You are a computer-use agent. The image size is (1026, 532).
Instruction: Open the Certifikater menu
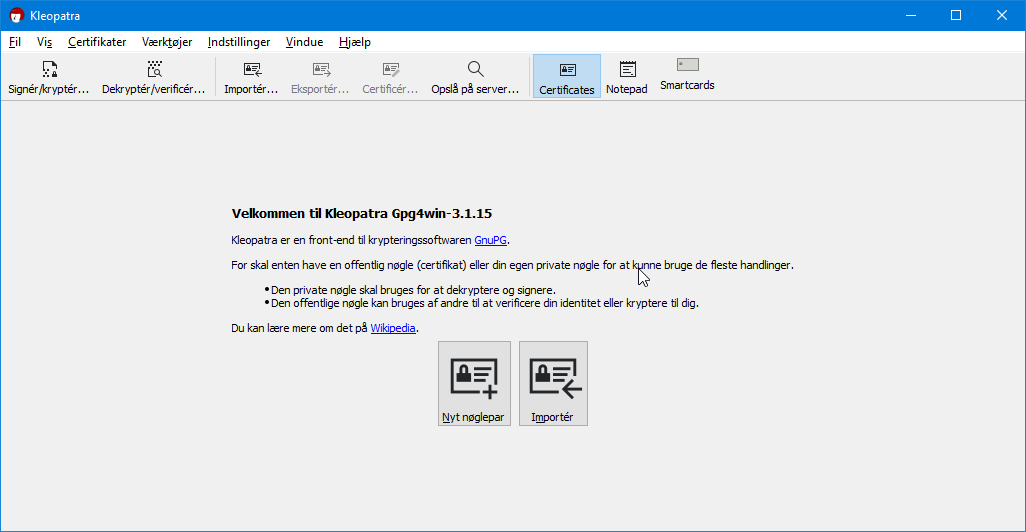97,42
